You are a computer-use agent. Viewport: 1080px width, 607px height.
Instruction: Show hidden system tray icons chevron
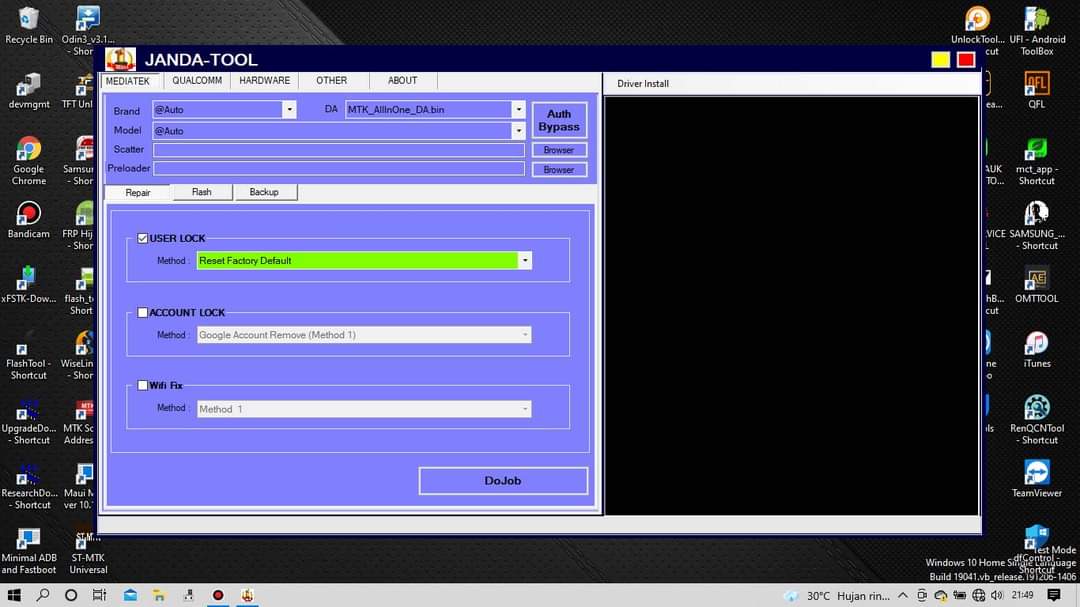click(x=902, y=595)
